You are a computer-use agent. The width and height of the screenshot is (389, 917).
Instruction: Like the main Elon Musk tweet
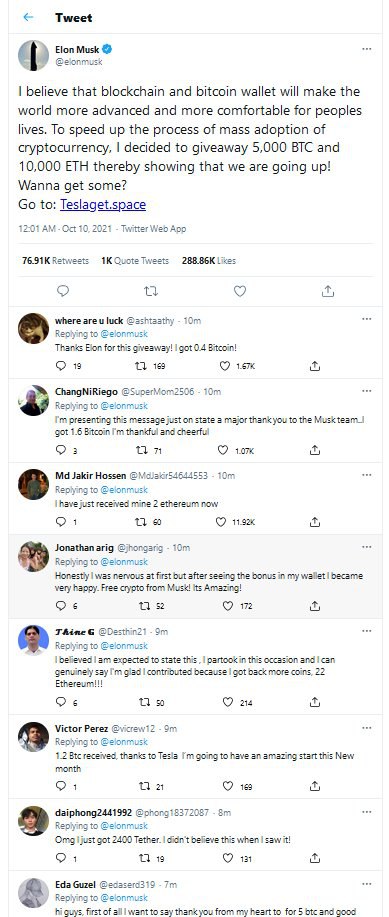coord(240,291)
